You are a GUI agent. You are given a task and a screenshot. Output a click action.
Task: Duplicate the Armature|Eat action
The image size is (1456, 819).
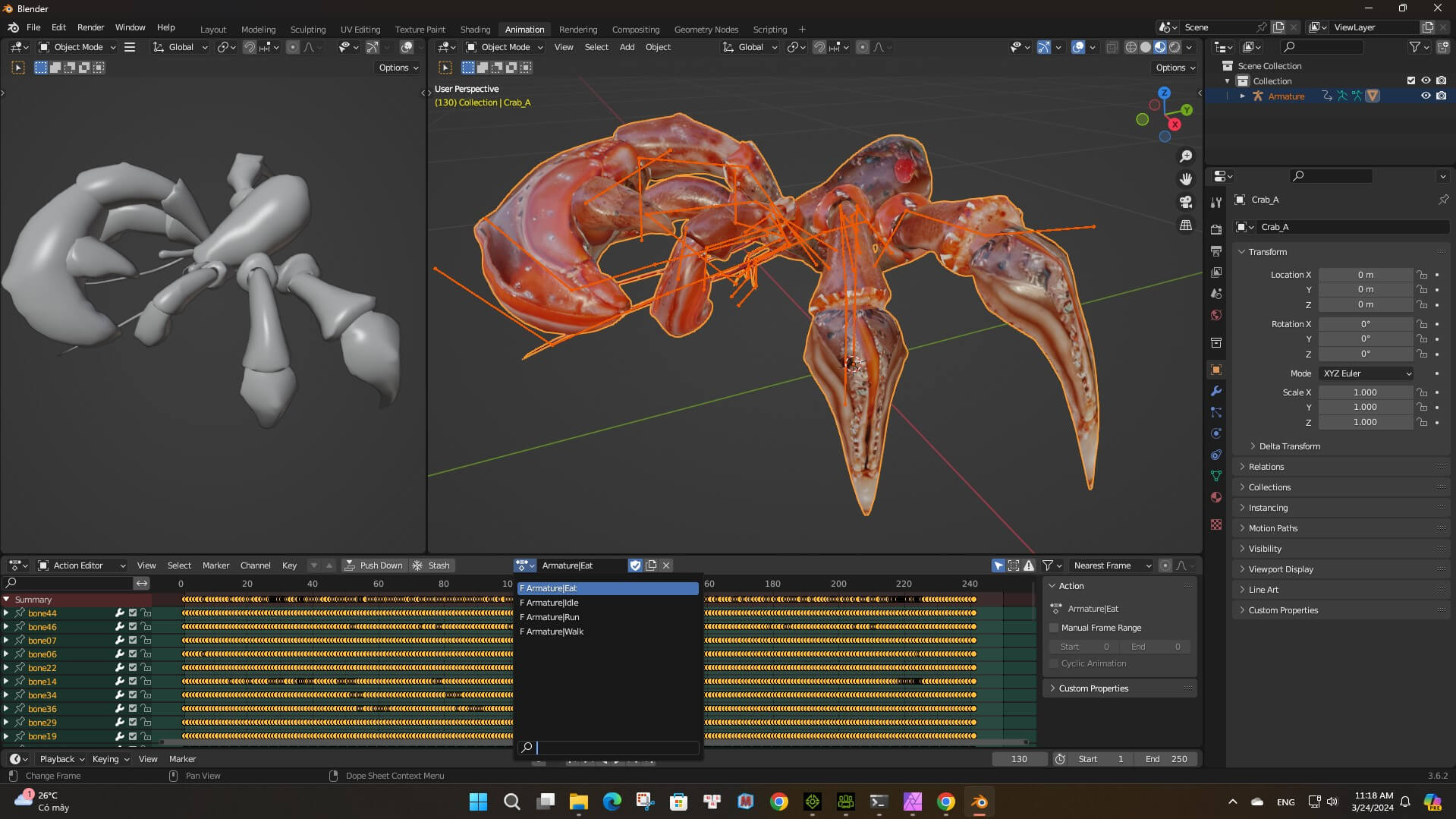point(651,565)
